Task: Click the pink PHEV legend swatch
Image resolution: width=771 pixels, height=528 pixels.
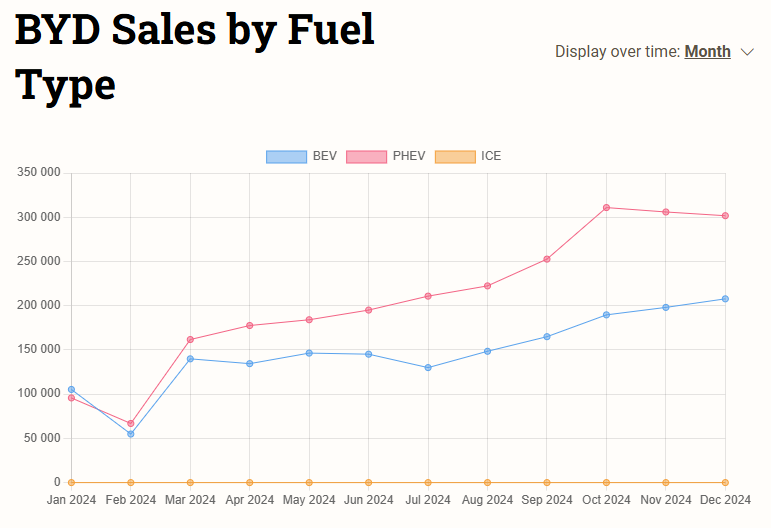Action: pyautogui.click(x=366, y=156)
